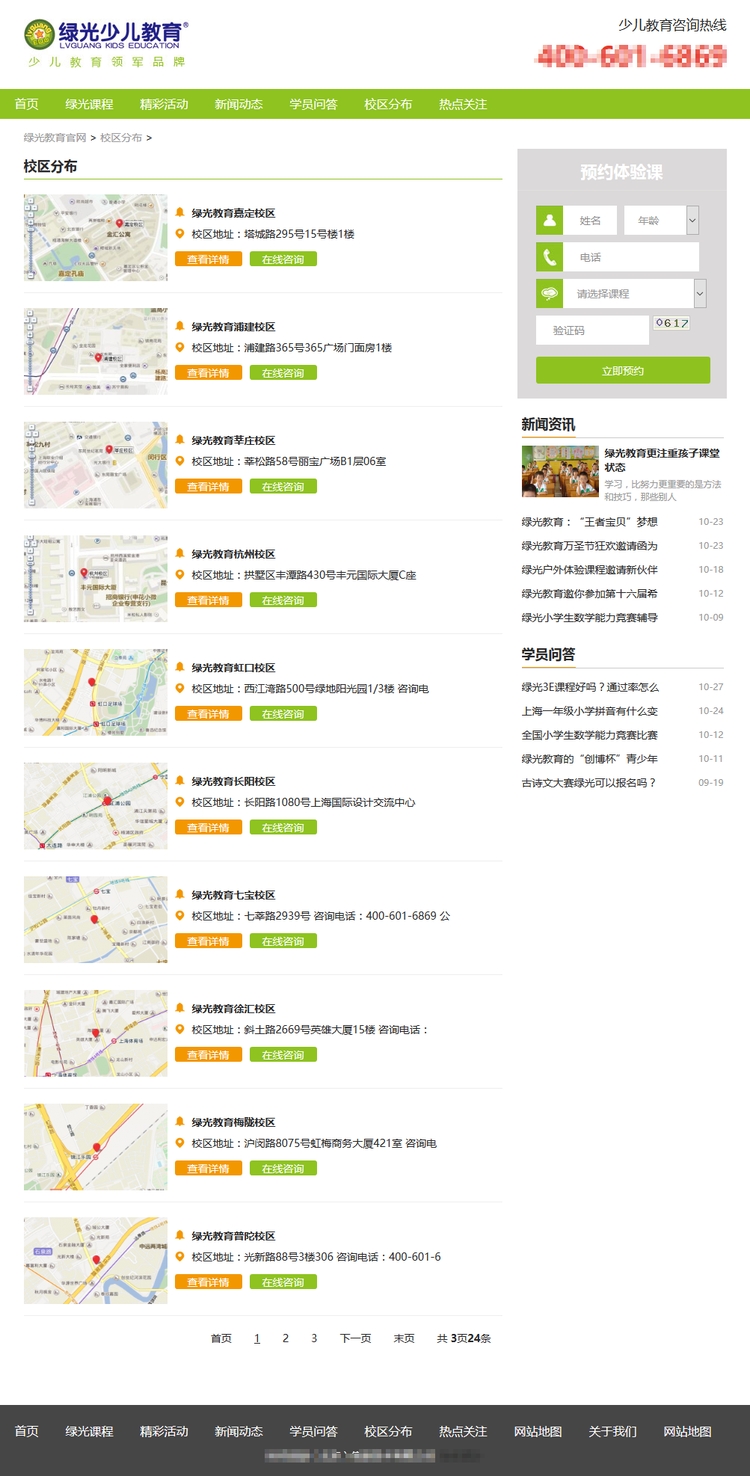The image size is (750, 1476).
Task: Click the bell icon beside 绿光教育长阳校区
Action: click(x=180, y=781)
